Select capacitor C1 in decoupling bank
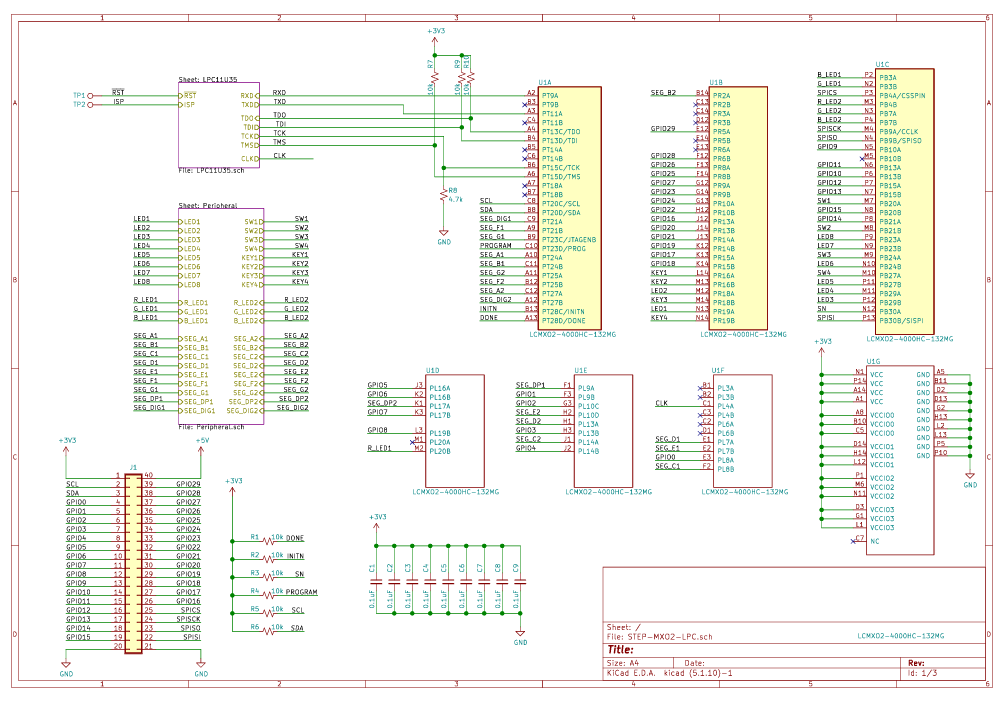The width and height of the screenshot is (1008, 708). 375,585
